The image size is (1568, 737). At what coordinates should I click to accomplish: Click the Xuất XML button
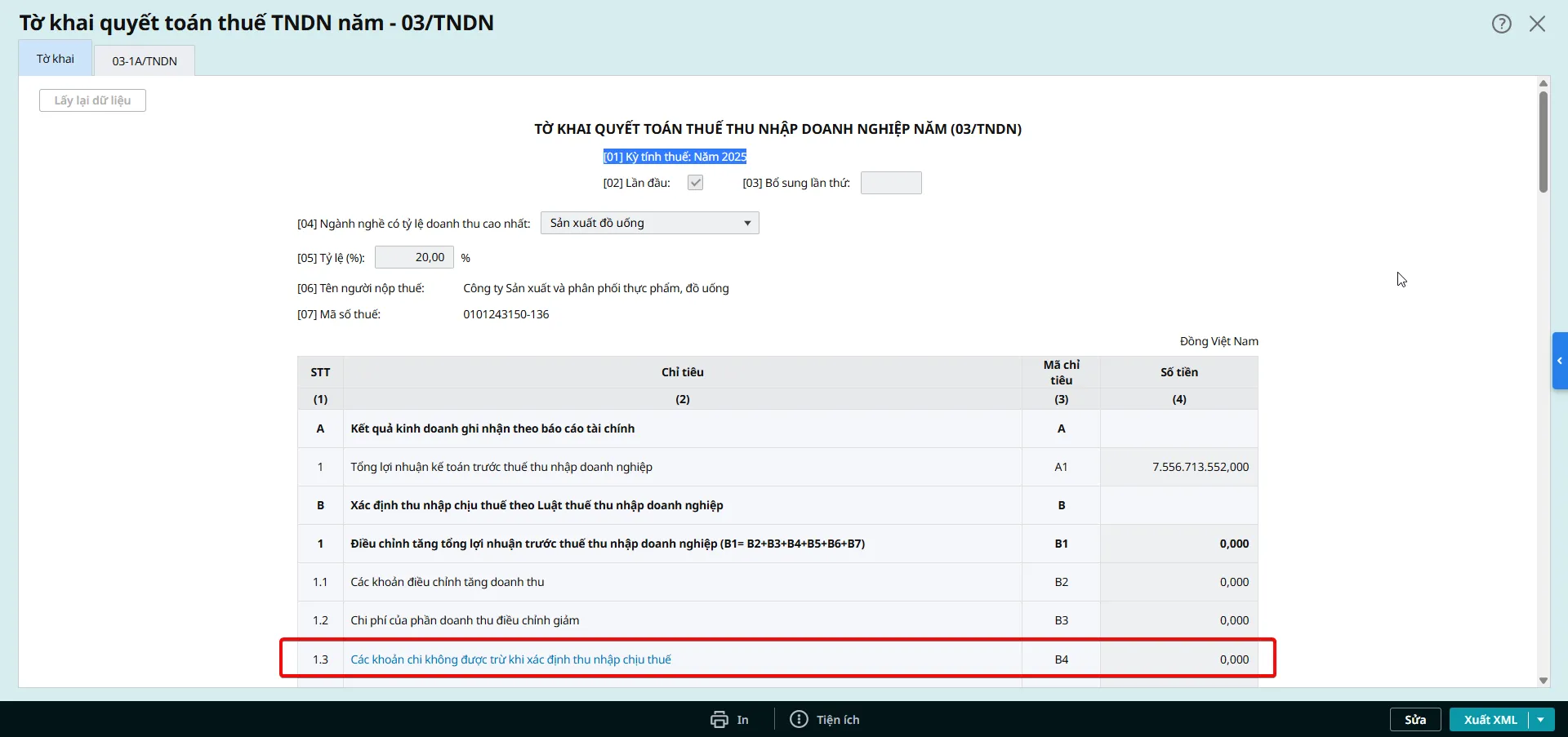[1490, 719]
